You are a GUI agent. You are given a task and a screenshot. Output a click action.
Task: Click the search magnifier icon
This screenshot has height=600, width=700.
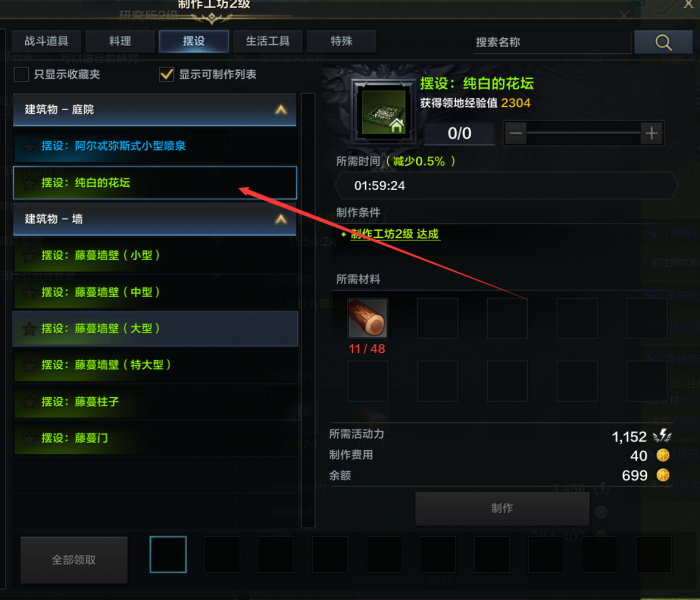663,42
